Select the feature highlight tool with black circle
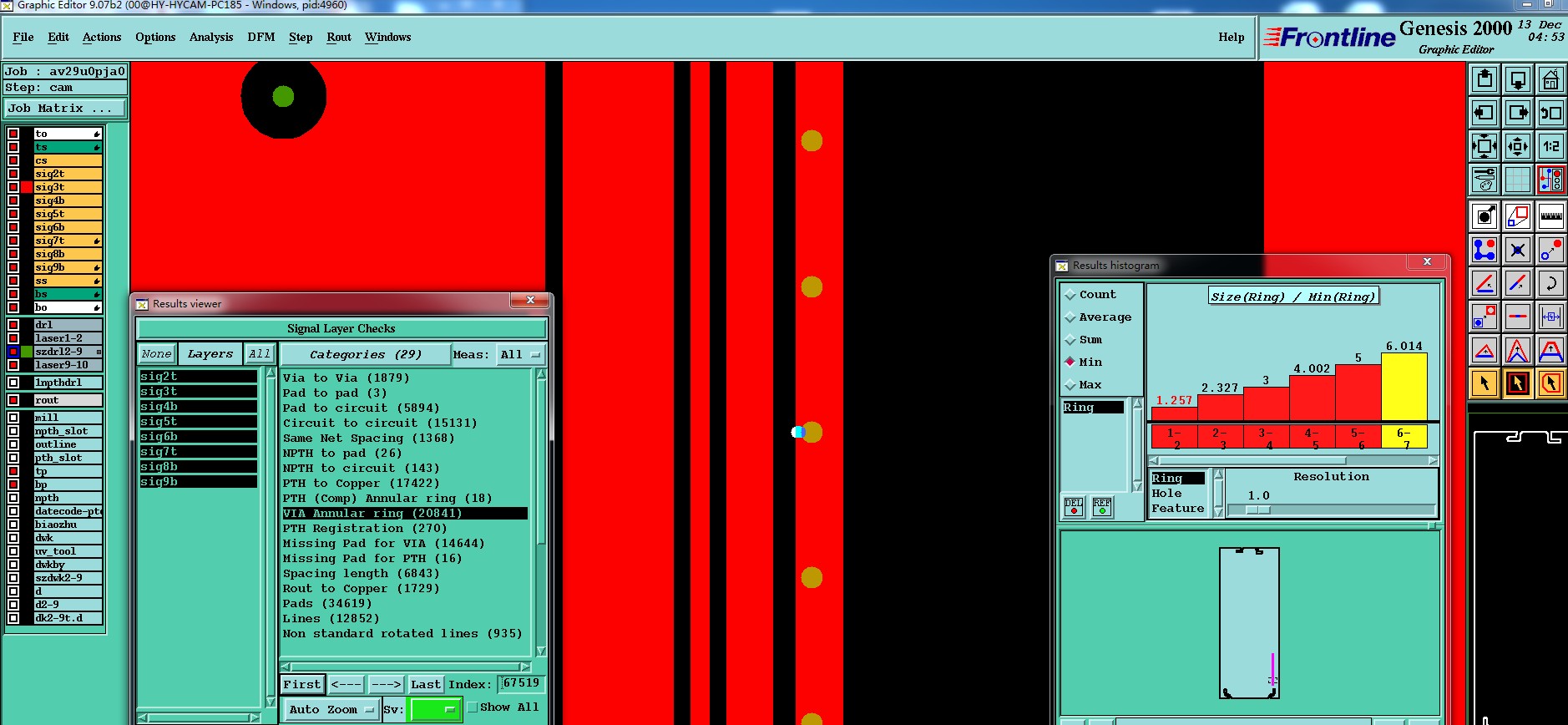Image resolution: width=1568 pixels, height=725 pixels. (x=1485, y=216)
